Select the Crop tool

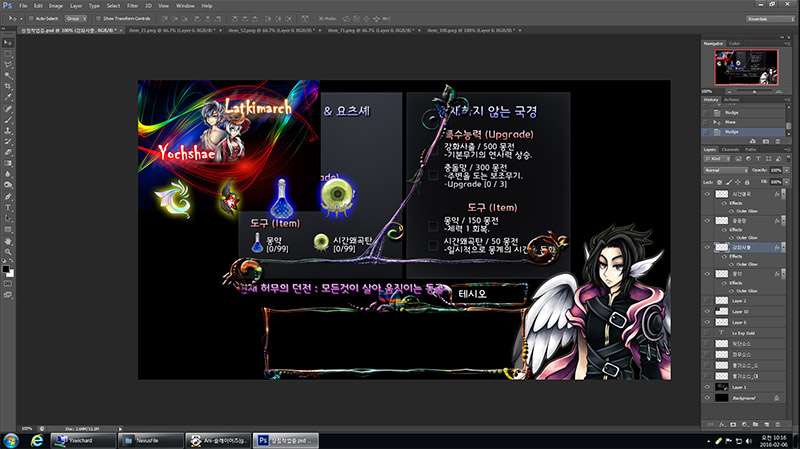tap(8, 86)
